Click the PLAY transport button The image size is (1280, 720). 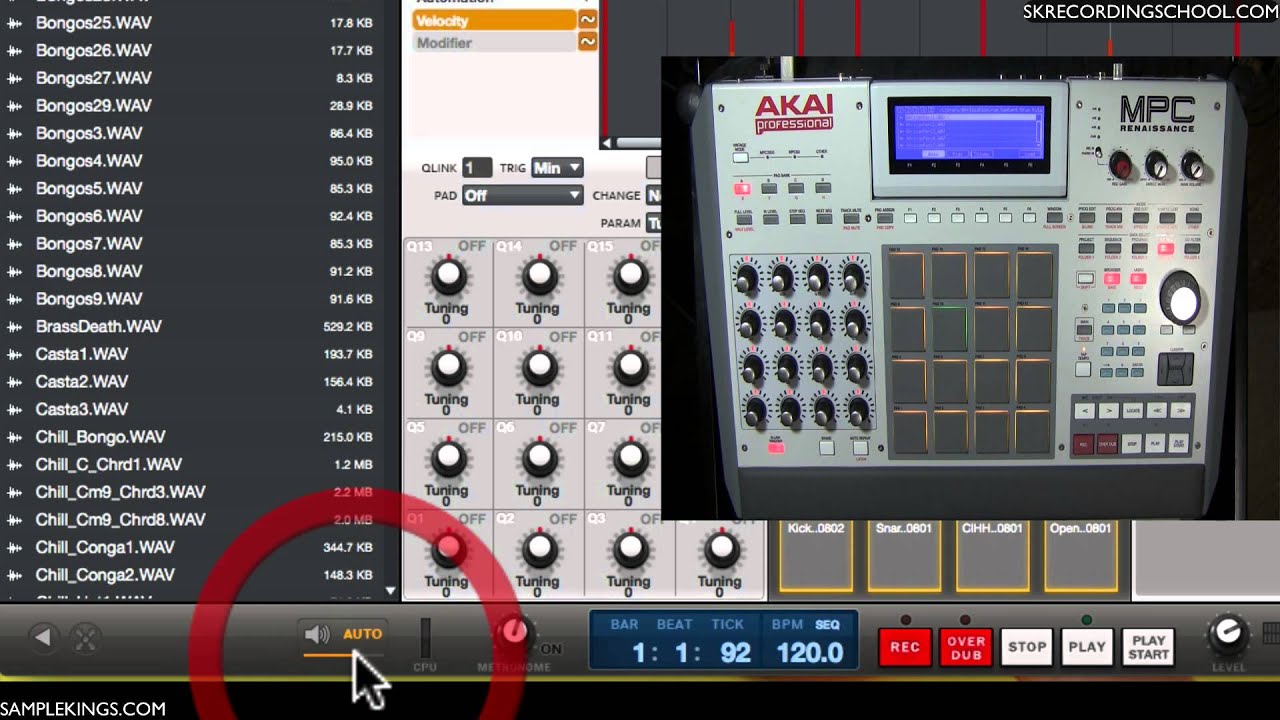pyautogui.click(x=1087, y=647)
